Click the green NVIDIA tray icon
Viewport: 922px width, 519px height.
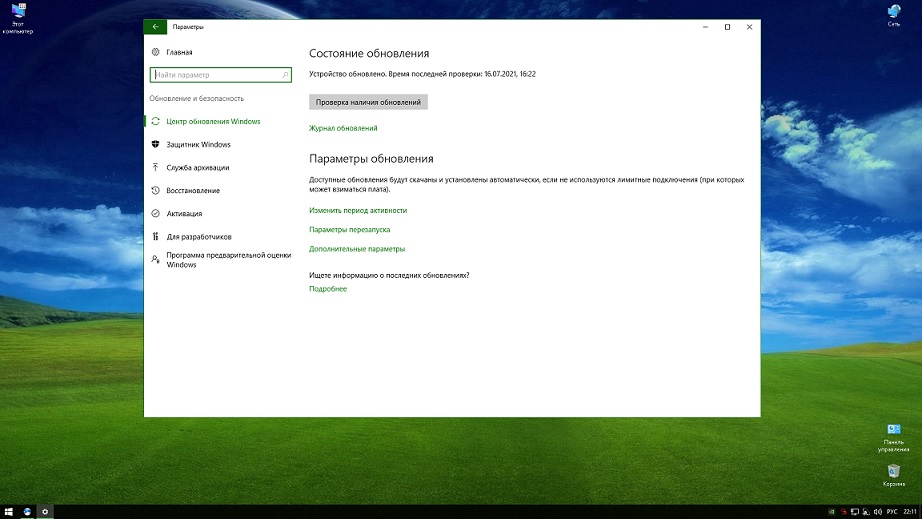pos(831,512)
